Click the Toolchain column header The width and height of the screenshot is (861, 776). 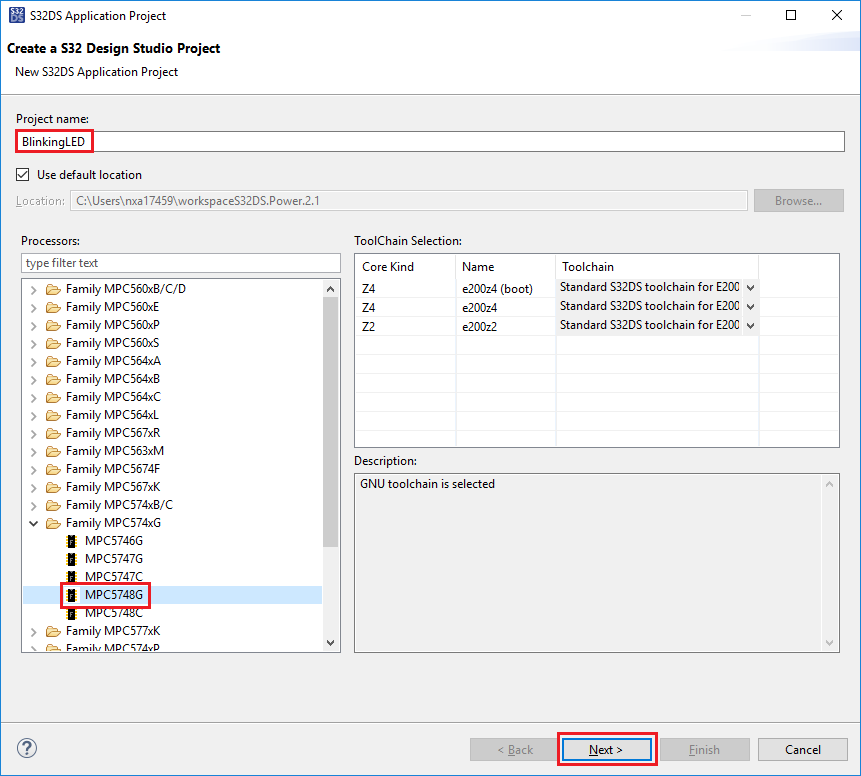657,267
